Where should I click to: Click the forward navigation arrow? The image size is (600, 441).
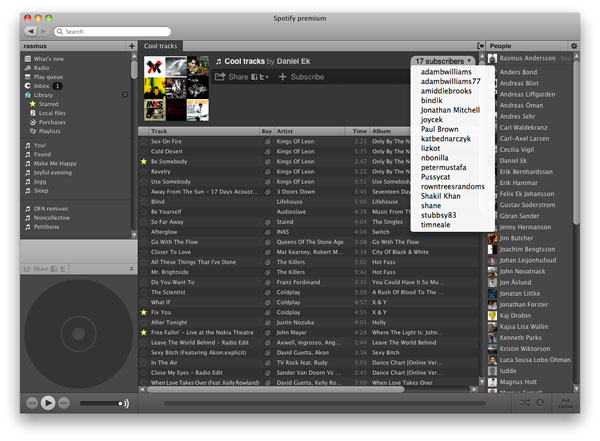point(44,31)
